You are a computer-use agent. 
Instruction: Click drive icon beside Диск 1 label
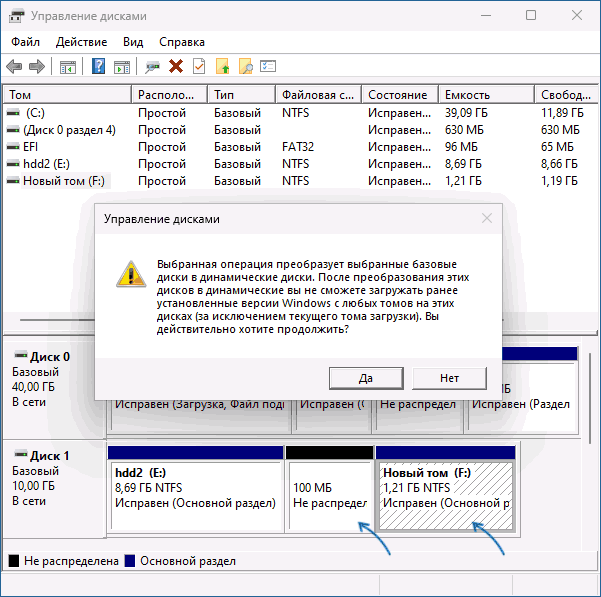click(x=21, y=454)
